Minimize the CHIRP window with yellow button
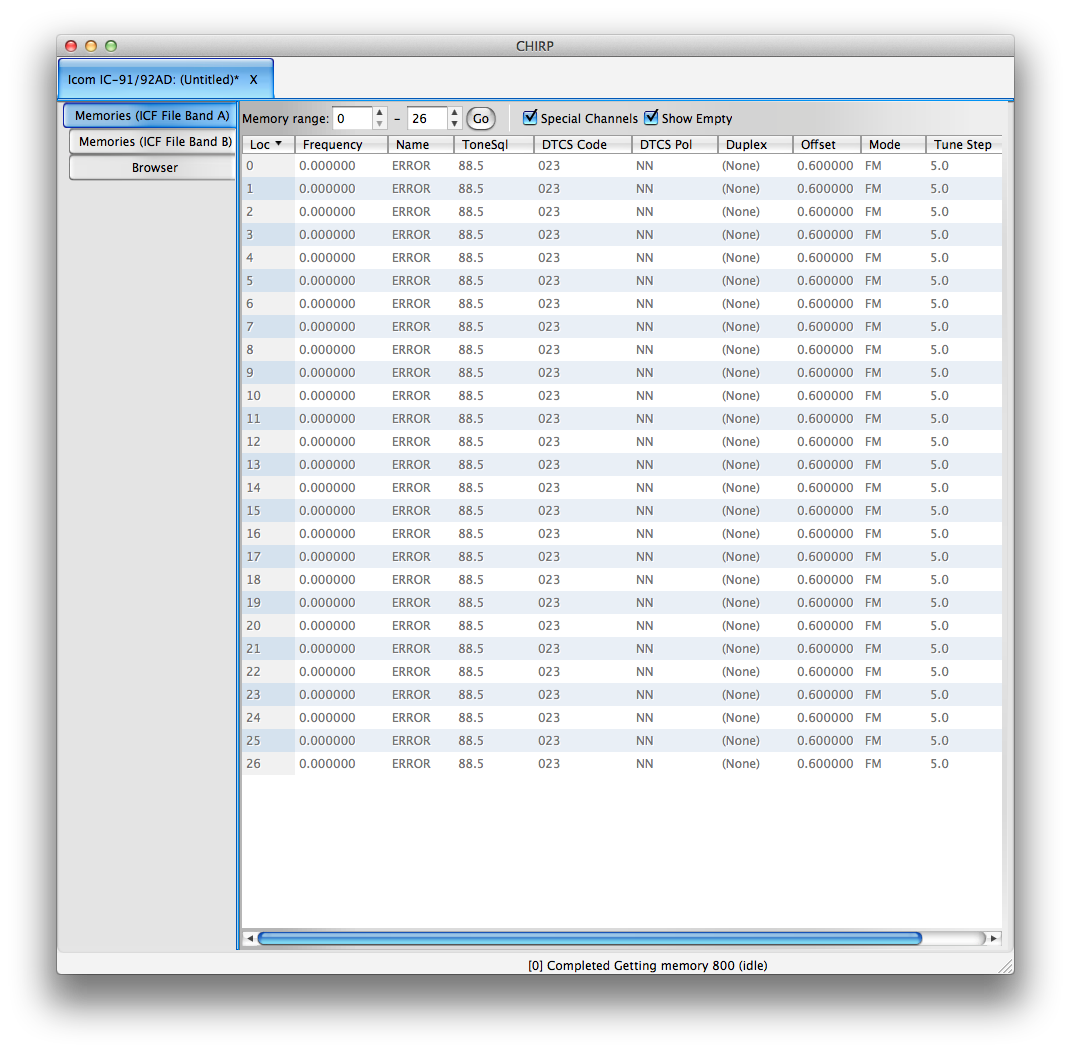Screen dimensions: 1071x1053 pos(91,46)
